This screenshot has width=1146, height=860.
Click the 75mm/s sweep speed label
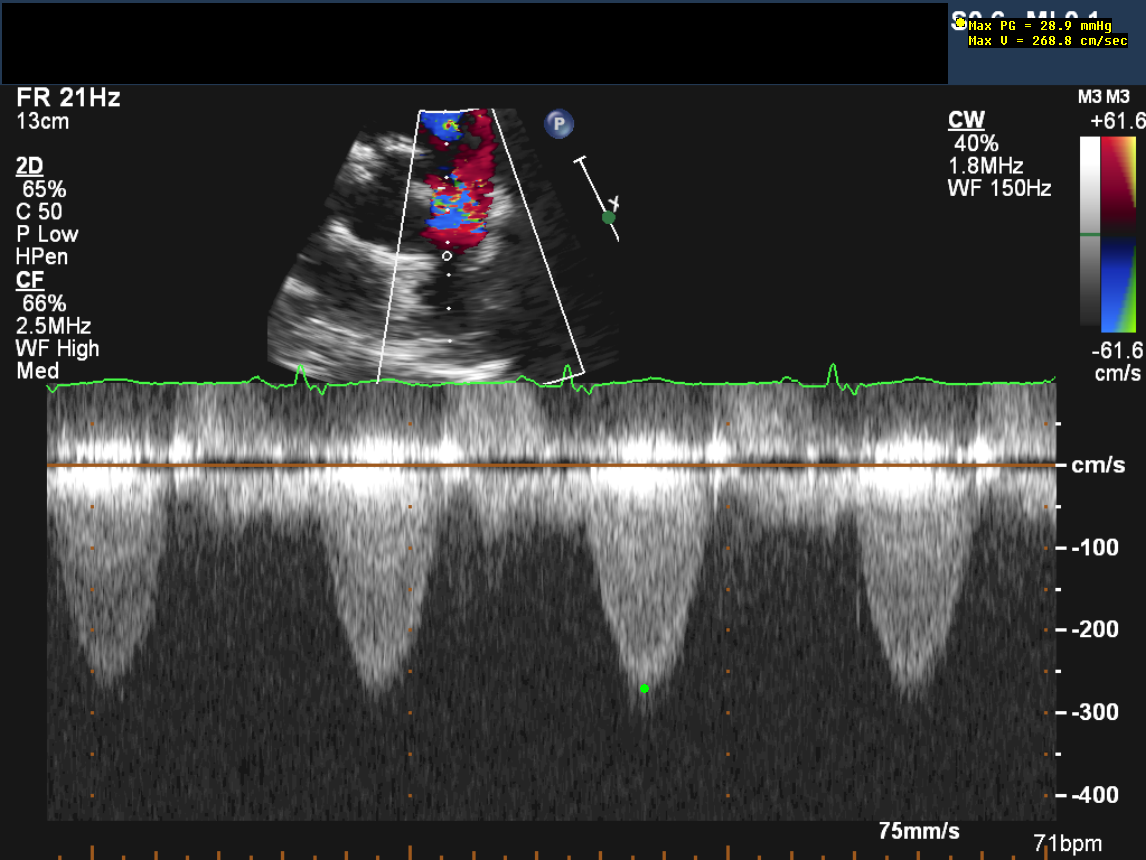point(919,831)
